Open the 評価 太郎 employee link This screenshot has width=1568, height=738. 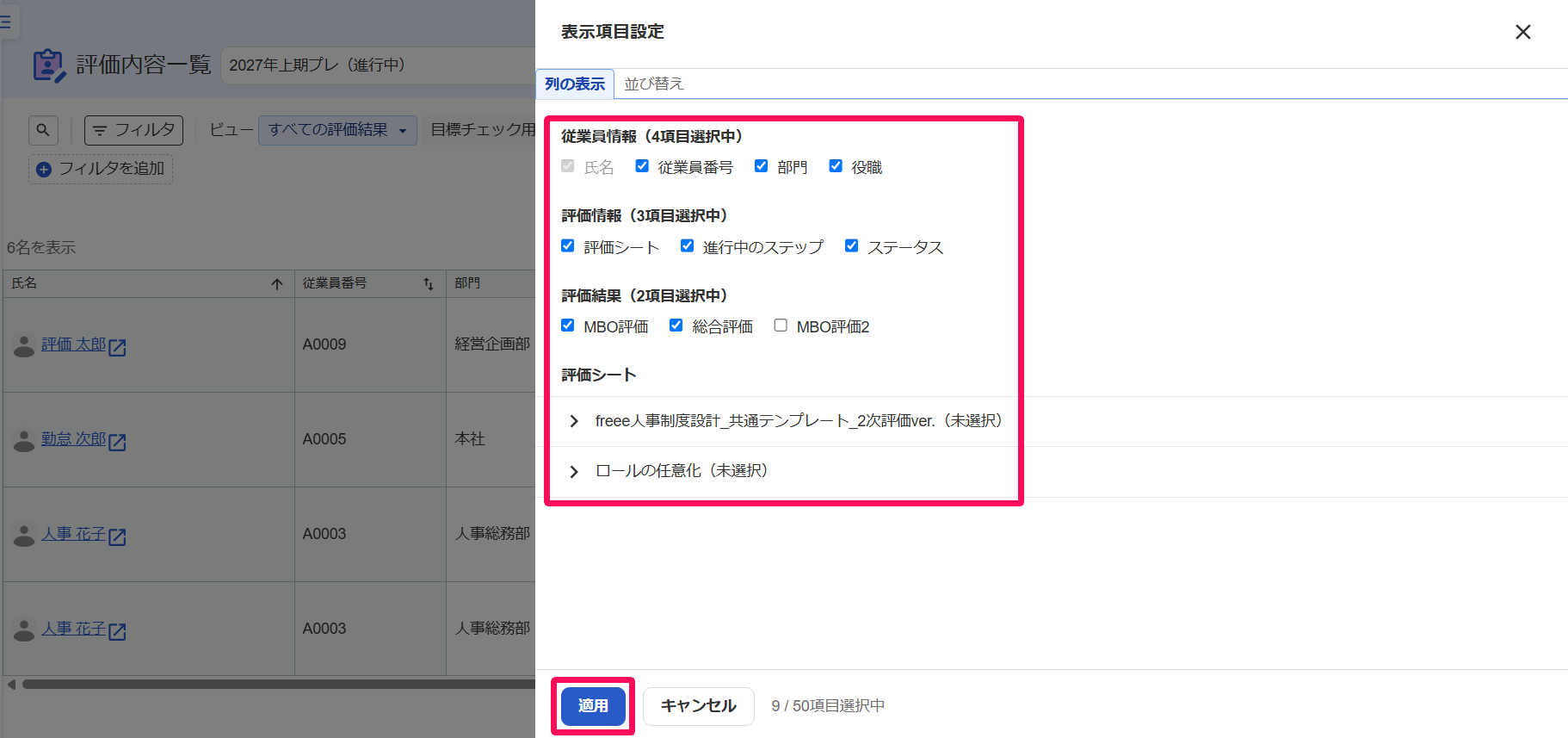coord(74,344)
